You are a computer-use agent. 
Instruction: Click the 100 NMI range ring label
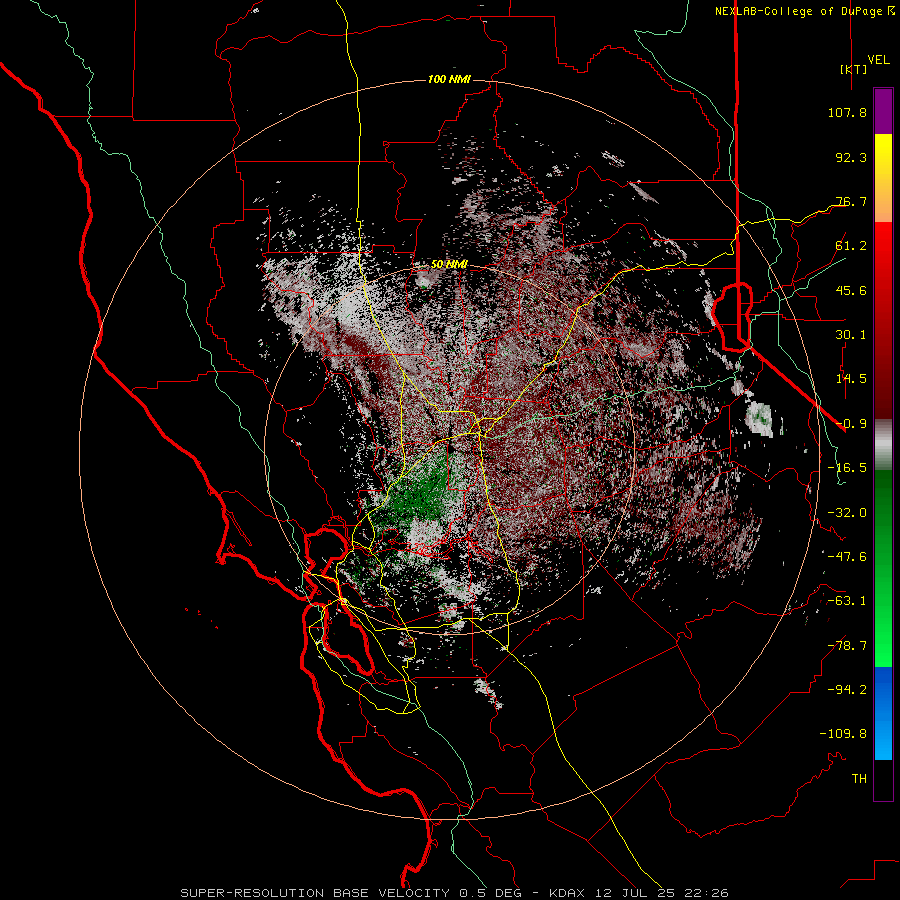[449, 79]
